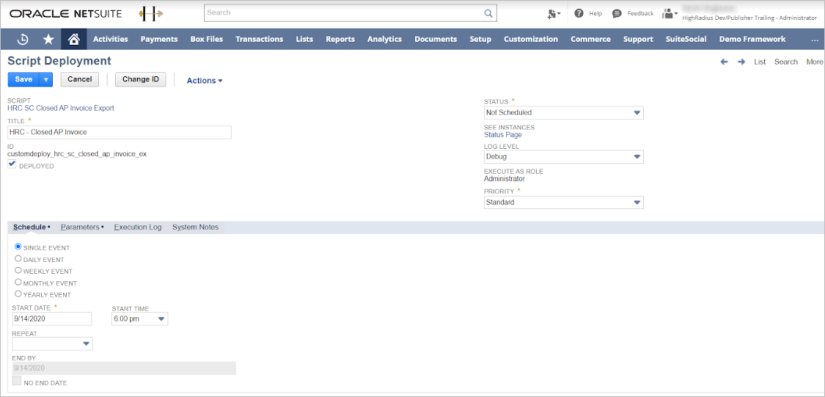The image size is (825, 397).
Task: Open the Reports menu
Action: 340,39
